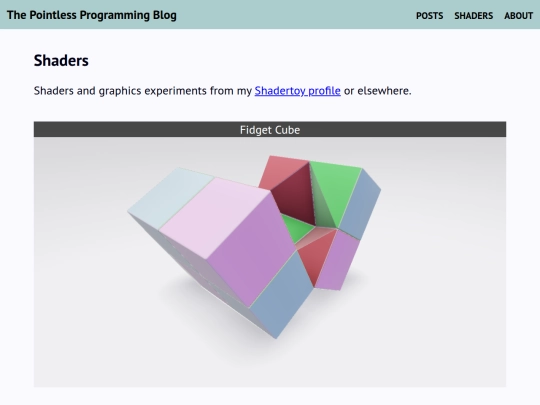Click the Fidget Cube title bar
This screenshot has height=405, width=540.
coord(270,129)
